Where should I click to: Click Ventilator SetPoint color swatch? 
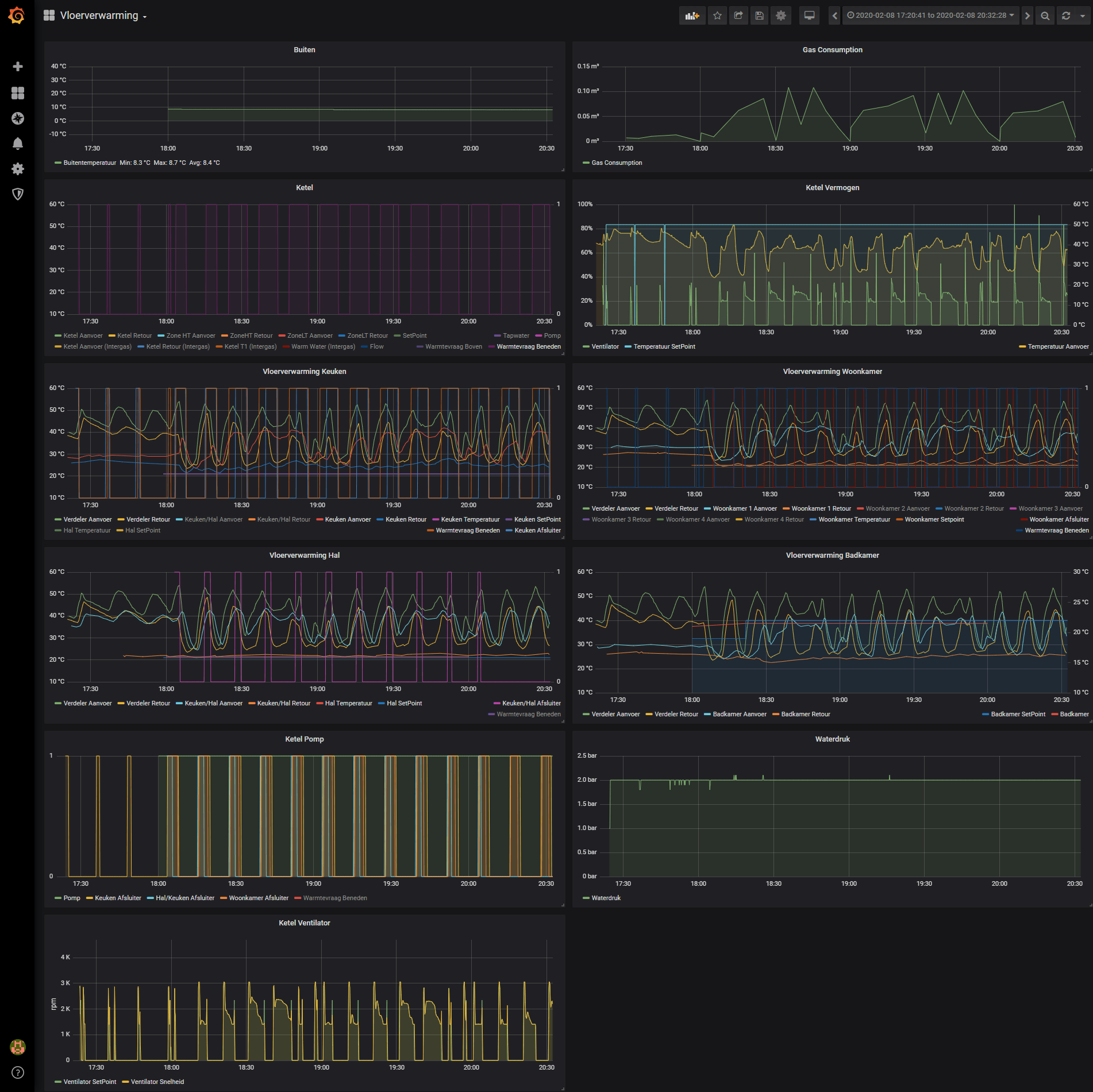57,1082
